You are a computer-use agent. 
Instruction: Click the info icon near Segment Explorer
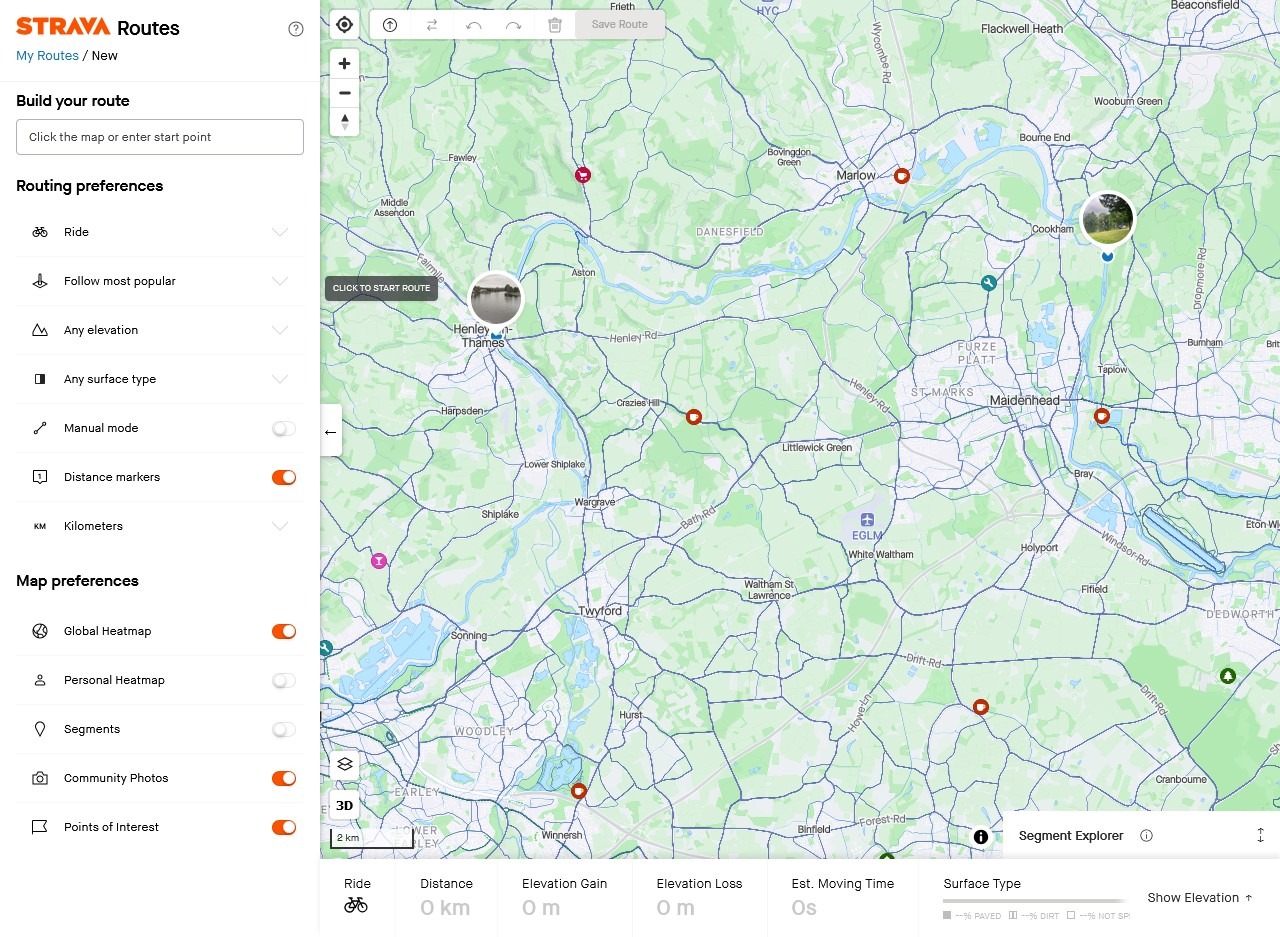(x=1147, y=835)
